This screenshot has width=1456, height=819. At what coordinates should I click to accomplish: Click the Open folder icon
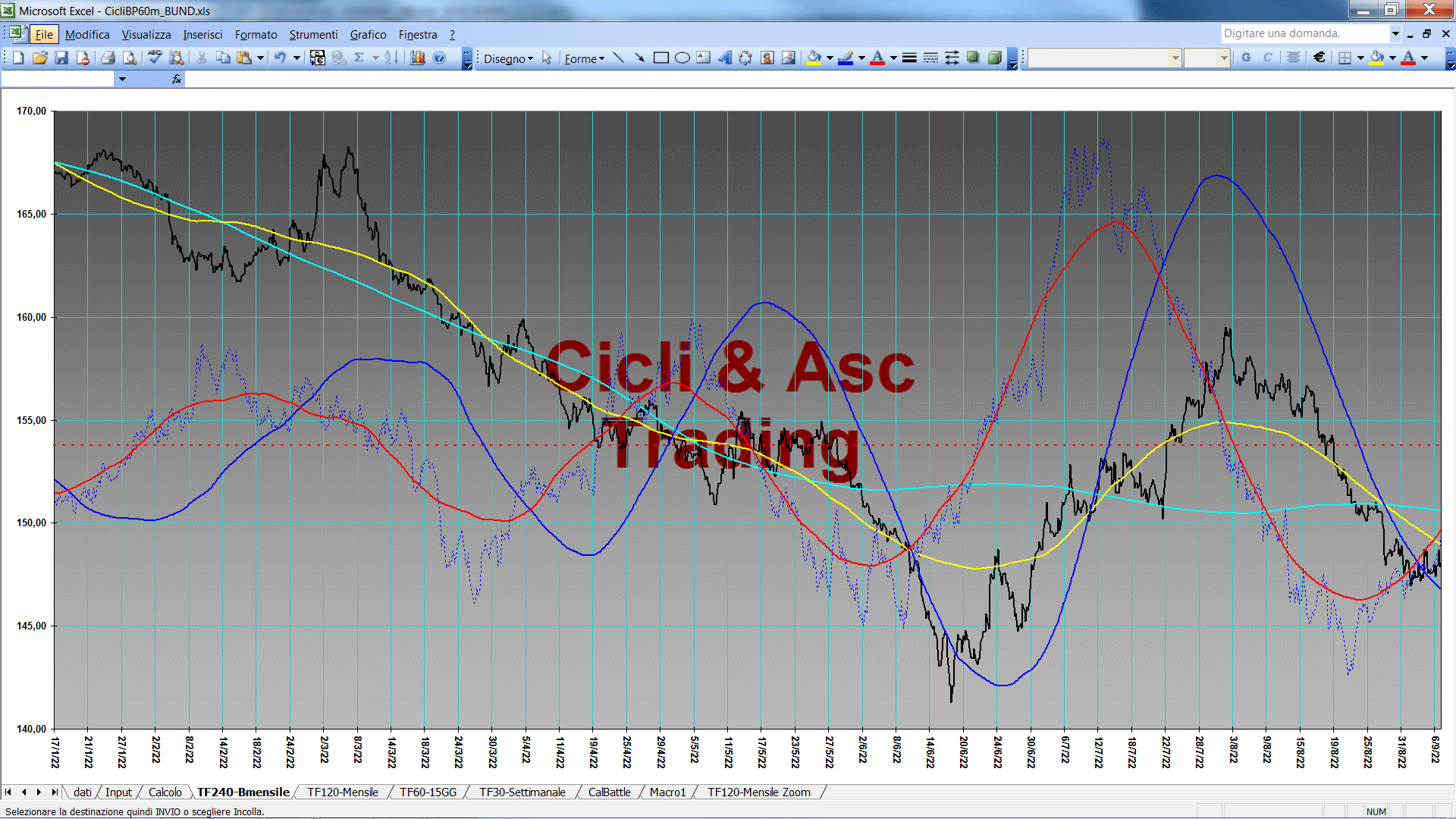coord(40,58)
